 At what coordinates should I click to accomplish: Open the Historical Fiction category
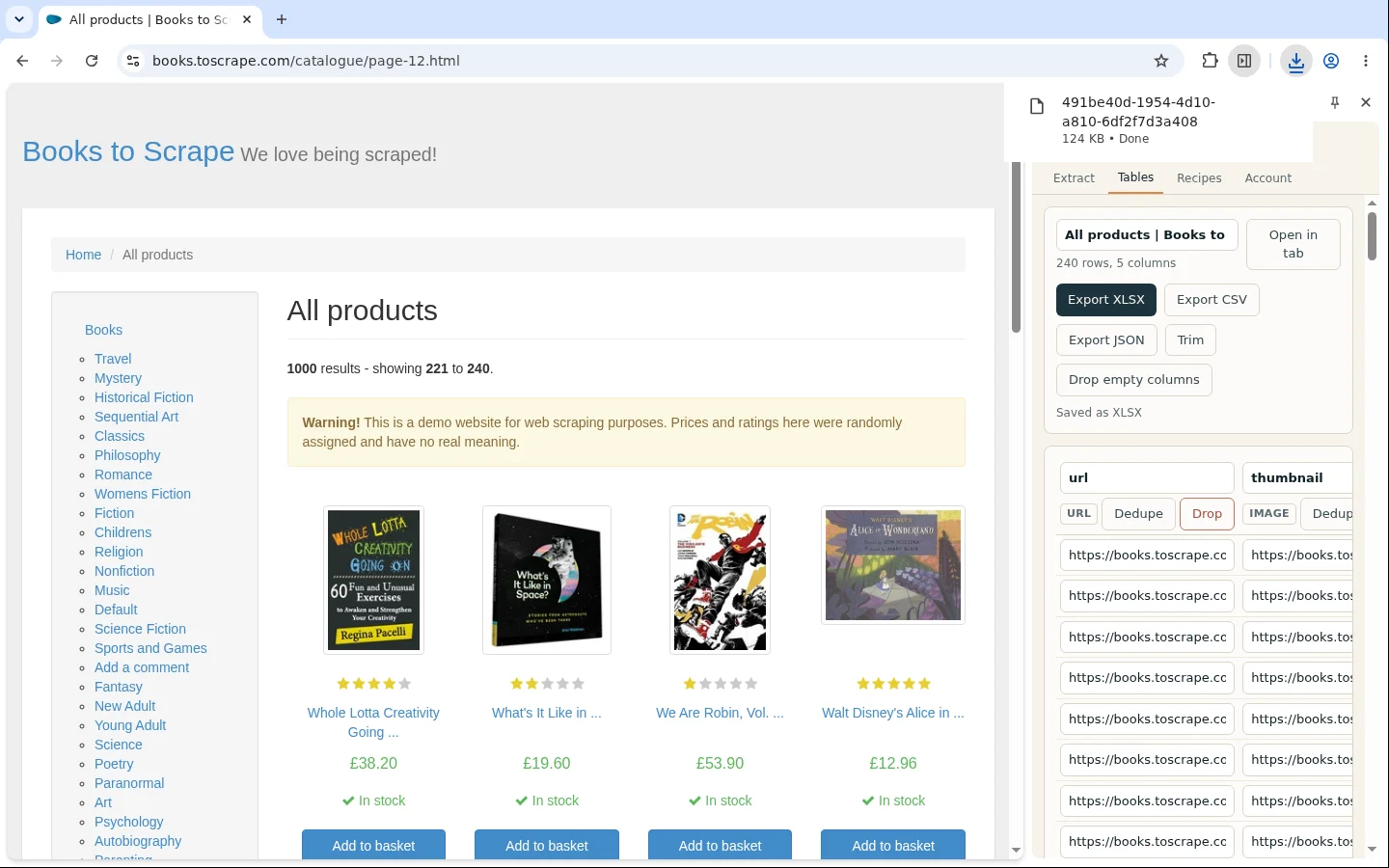click(144, 397)
